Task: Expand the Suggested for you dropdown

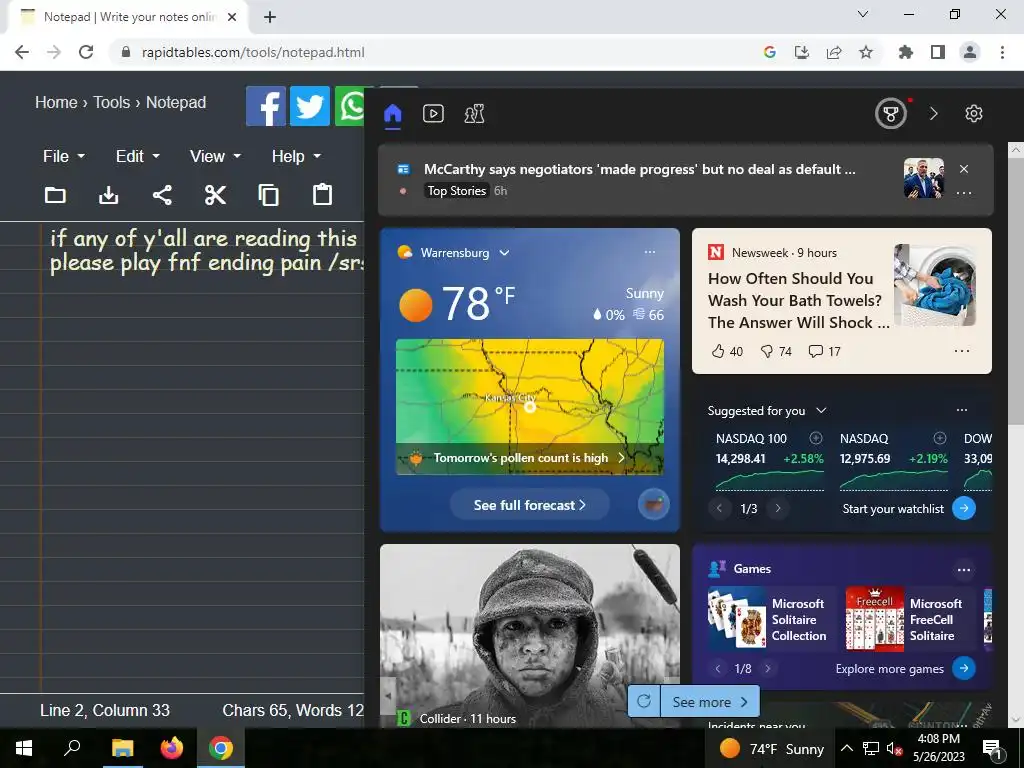Action: (822, 410)
